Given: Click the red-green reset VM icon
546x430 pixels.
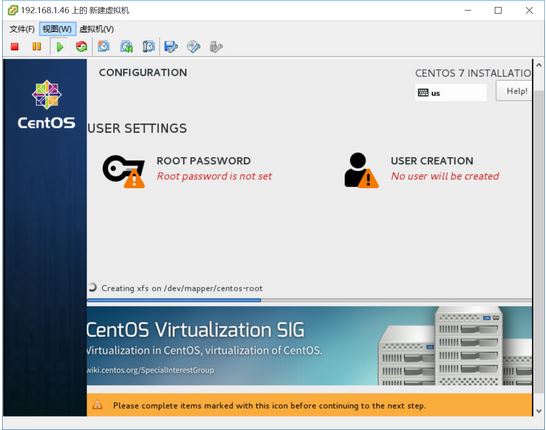Looking at the screenshot, I should [x=81, y=47].
